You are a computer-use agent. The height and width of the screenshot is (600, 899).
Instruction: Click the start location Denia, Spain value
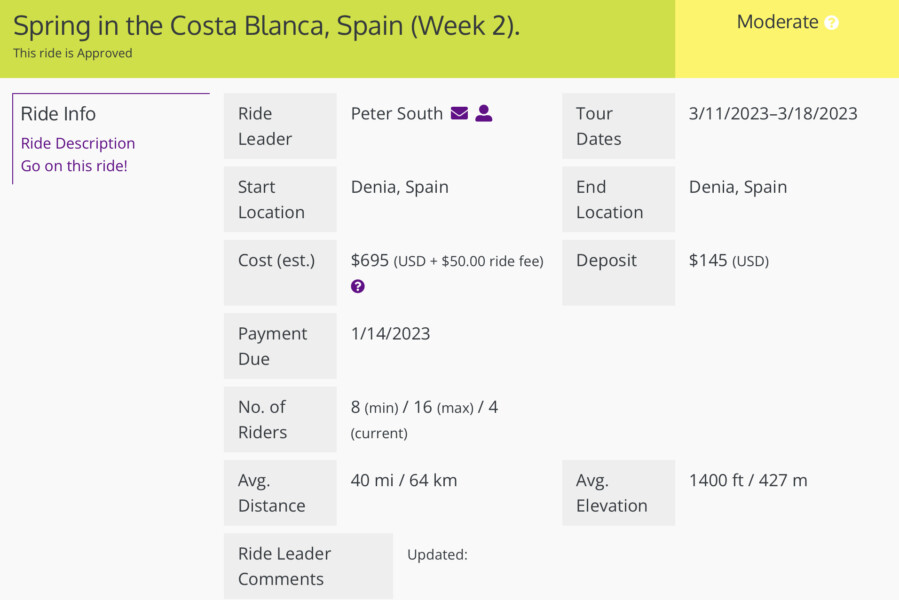tap(400, 187)
